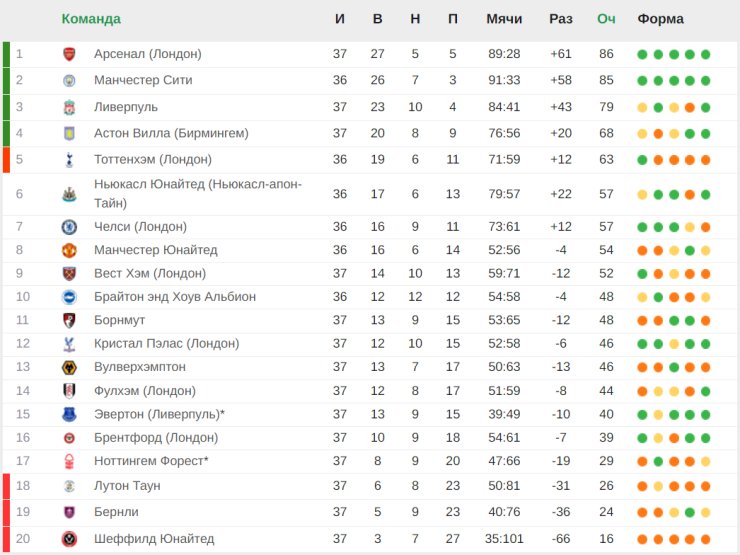Click the Tottenham club crest icon
Screen dimensions: 740x555
69,159
